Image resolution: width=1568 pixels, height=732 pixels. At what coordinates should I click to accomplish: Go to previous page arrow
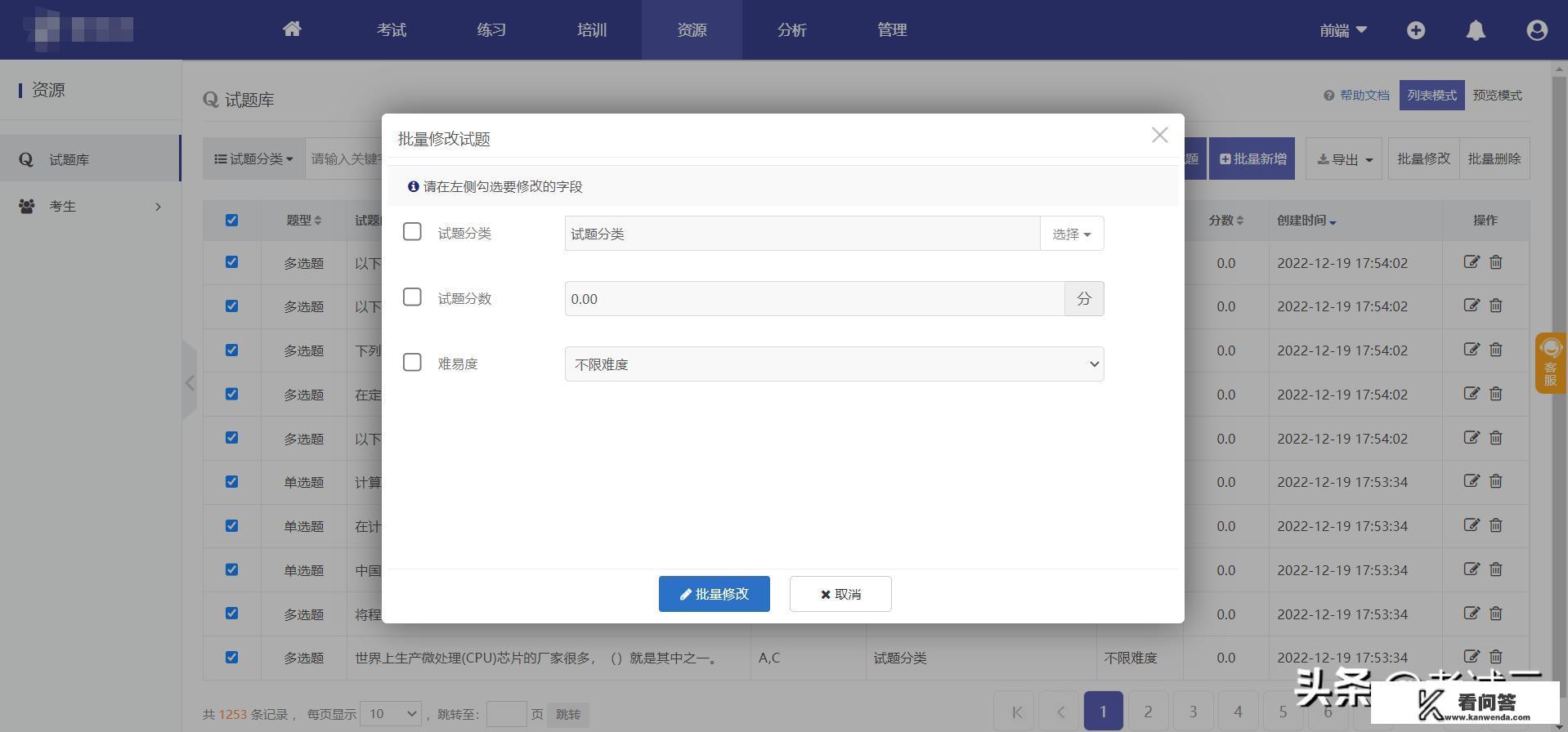1060,712
